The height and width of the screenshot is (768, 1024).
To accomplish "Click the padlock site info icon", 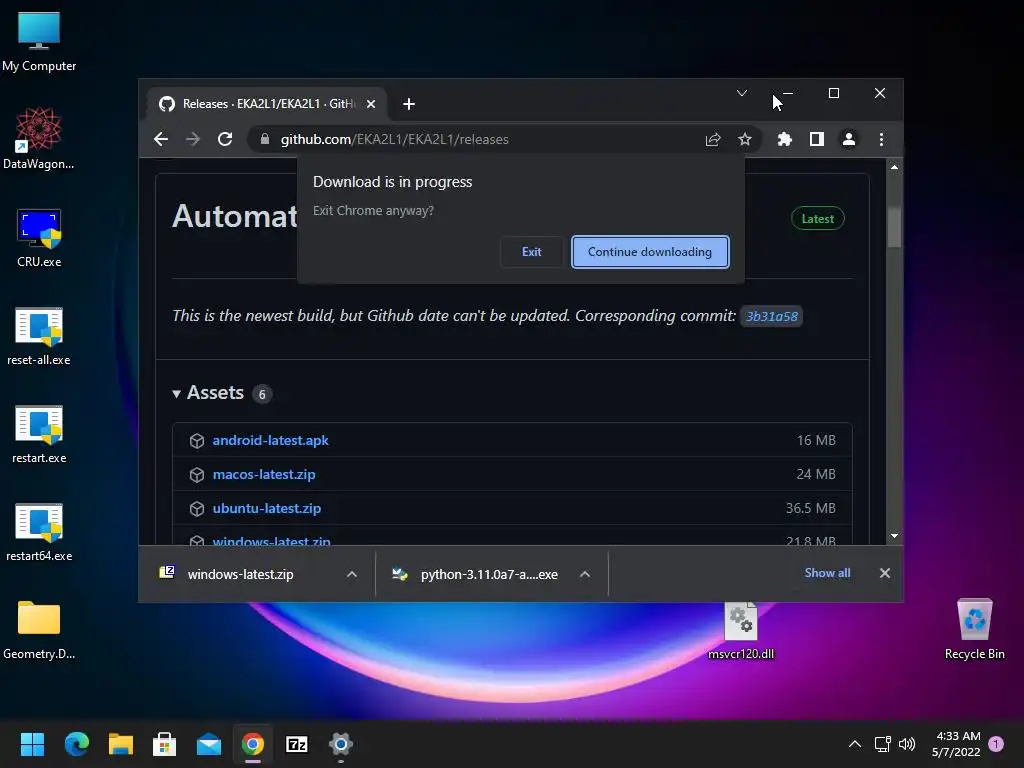I will tap(264, 139).
